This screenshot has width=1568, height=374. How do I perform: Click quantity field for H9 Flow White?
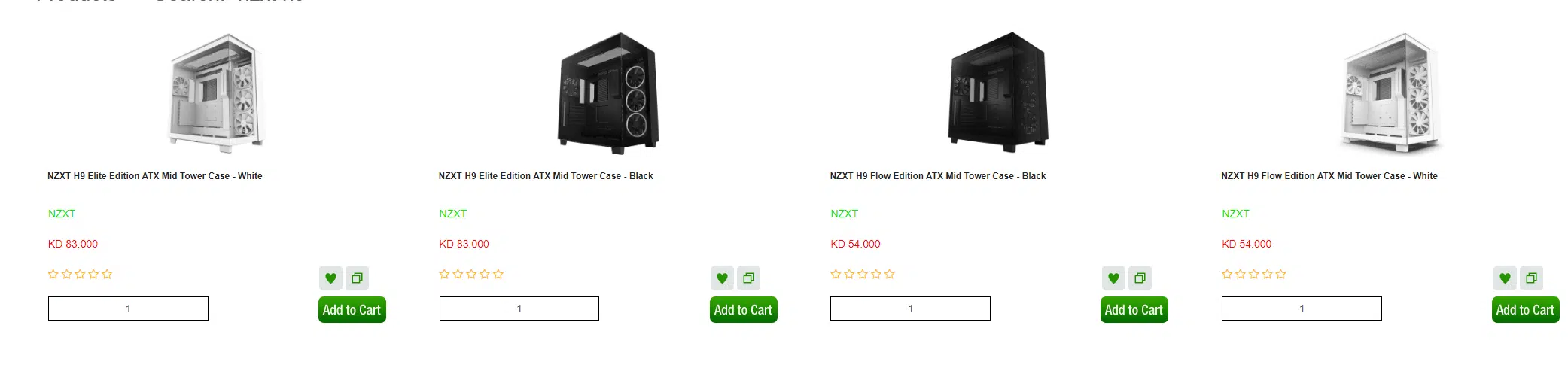(x=1302, y=309)
